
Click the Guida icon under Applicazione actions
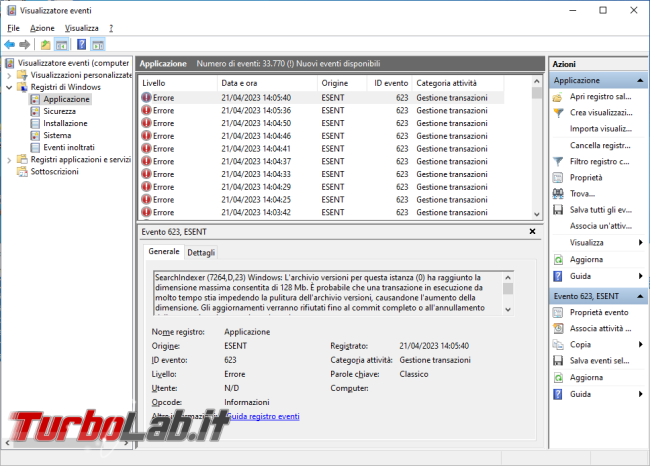click(558, 276)
